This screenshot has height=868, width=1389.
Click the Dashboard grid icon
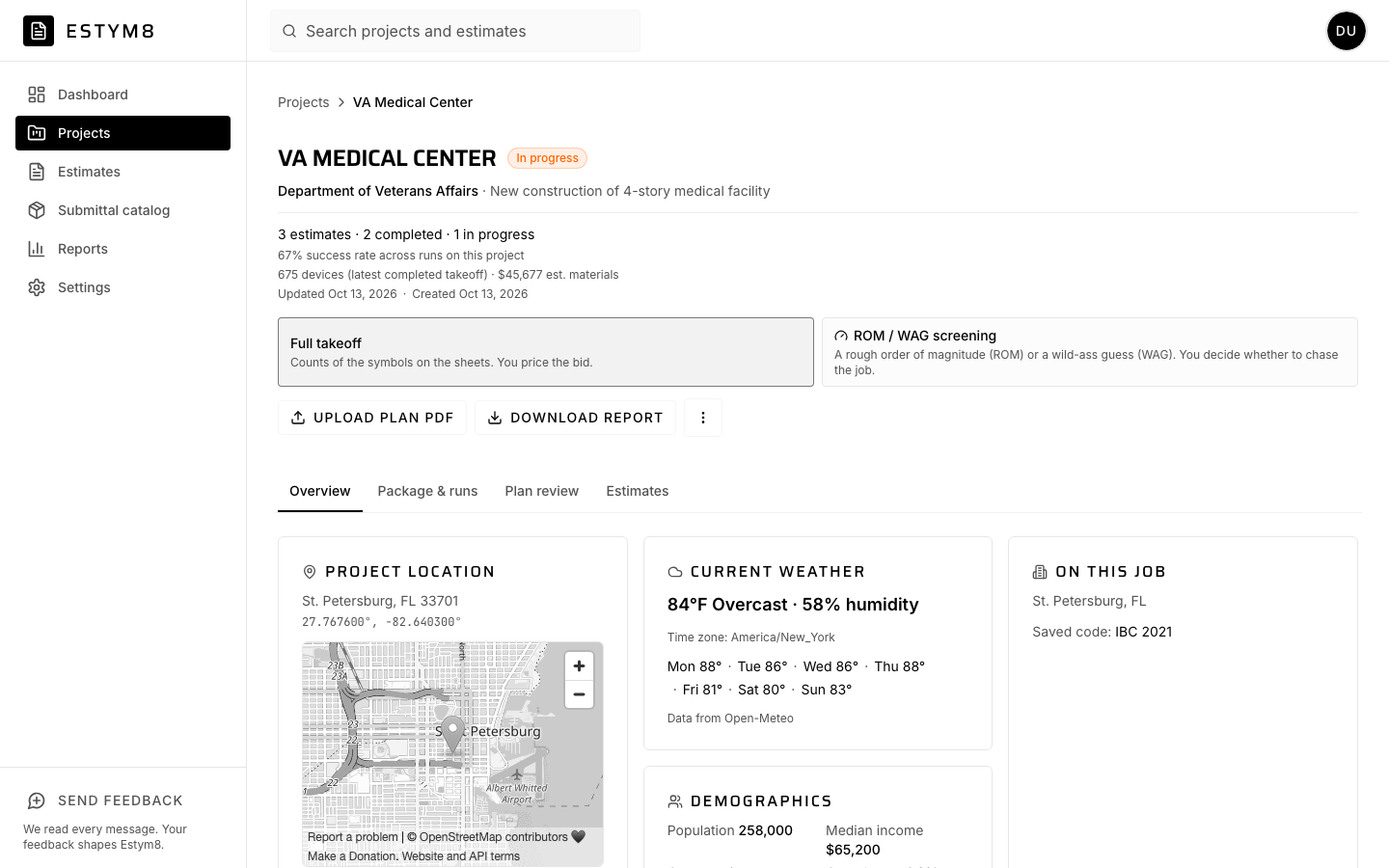(x=37, y=95)
